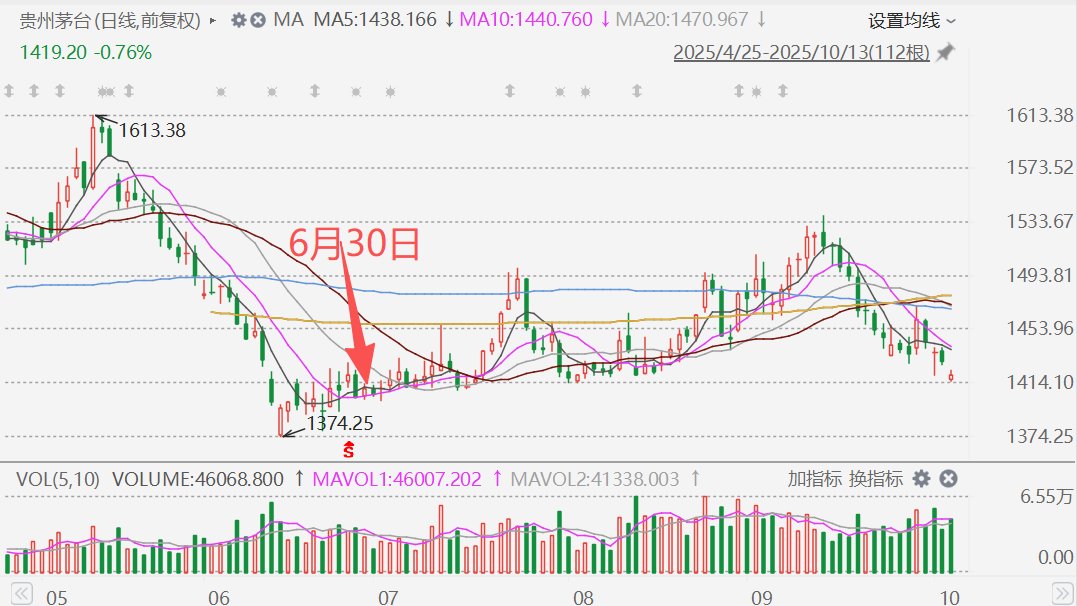
Task: Click the red S signal marker
Action: coord(348,449)
